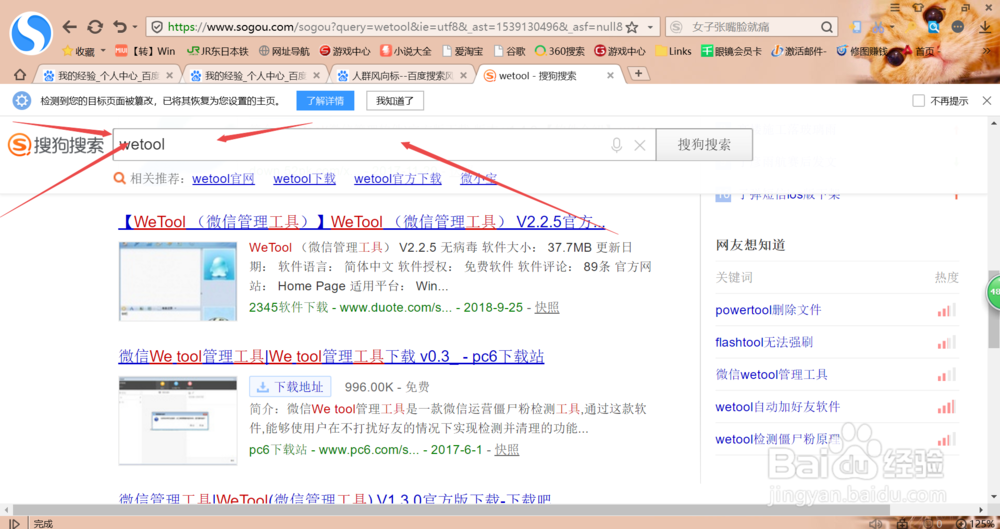The height and width of the screenshot is (529, 1000).
Task: Close the wetool - 搜狗搜索 tab
Action: pos(610,75)
